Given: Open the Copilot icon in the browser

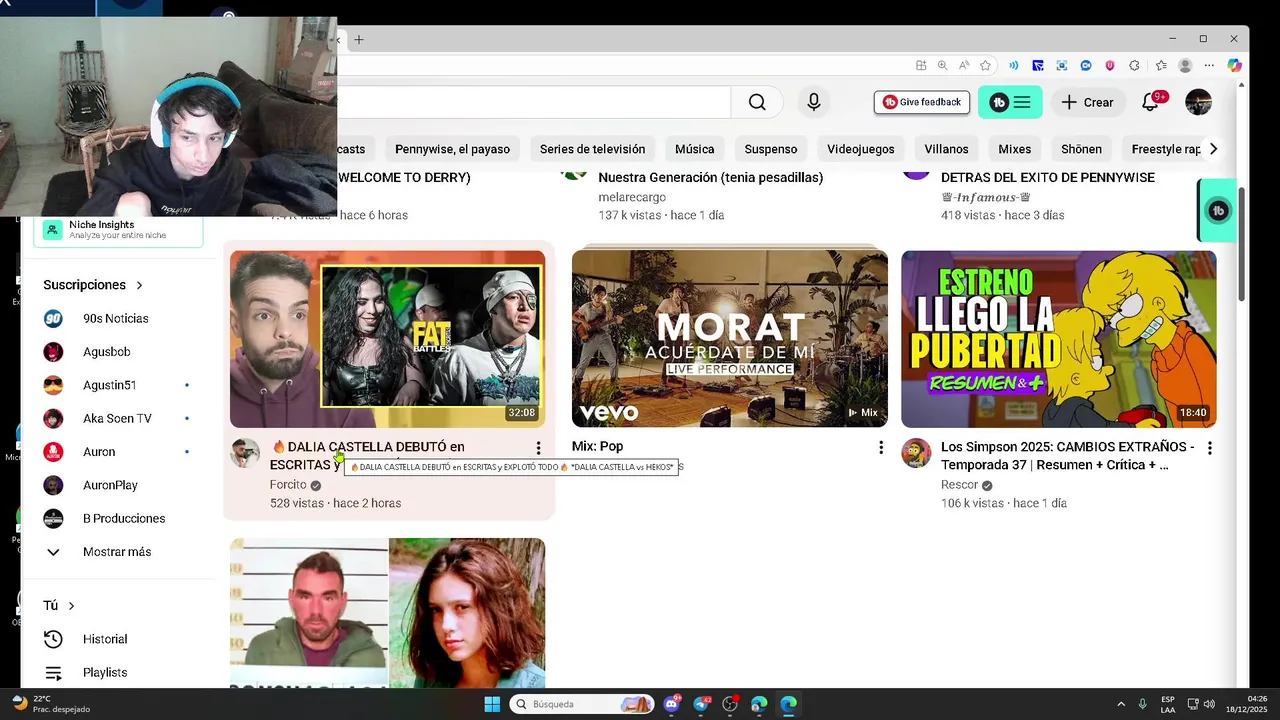Looking at the screenshot, I should pyautogui.click(x=1234, y=65).
